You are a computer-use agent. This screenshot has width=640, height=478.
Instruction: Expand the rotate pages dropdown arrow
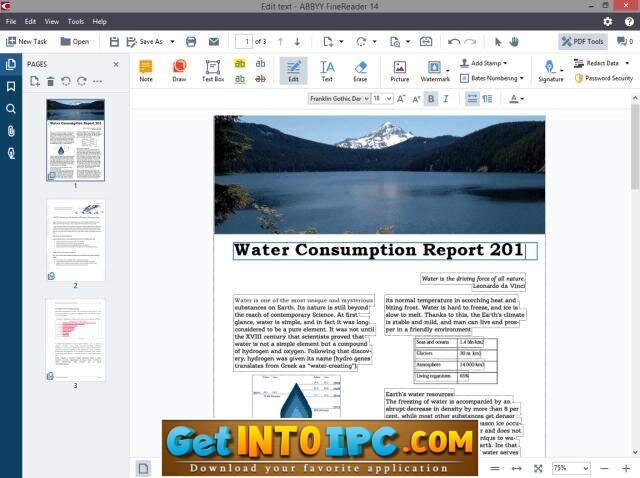click(374, 41)
